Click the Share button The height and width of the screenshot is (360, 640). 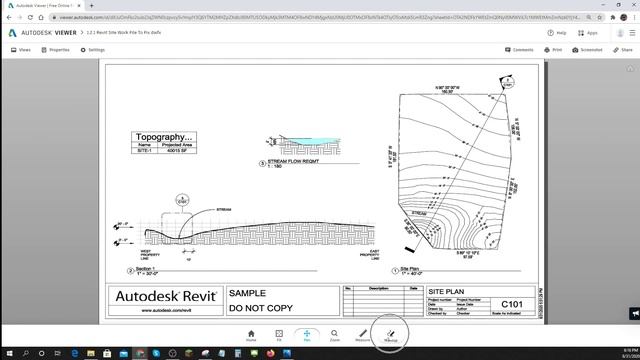point(622,50)
